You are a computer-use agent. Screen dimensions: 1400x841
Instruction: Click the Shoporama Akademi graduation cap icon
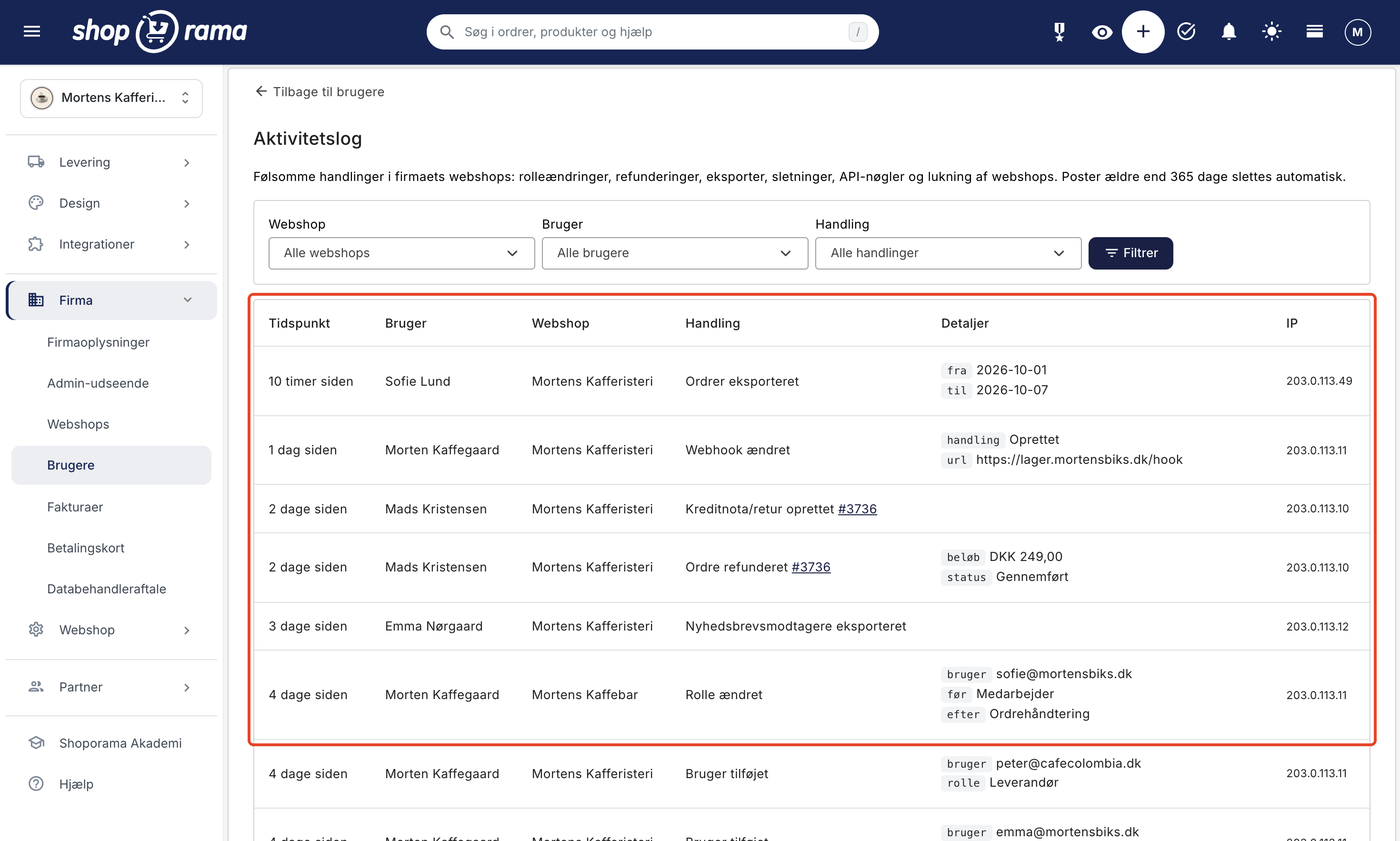[36, 743]
